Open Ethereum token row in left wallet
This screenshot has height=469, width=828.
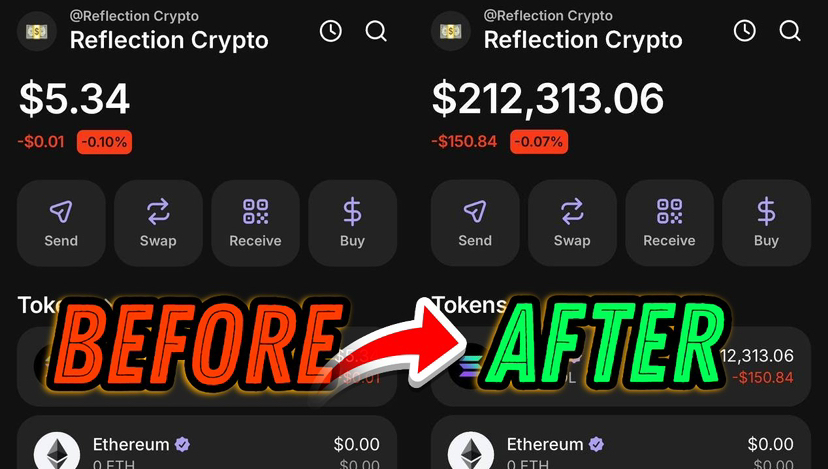point(207,443)
